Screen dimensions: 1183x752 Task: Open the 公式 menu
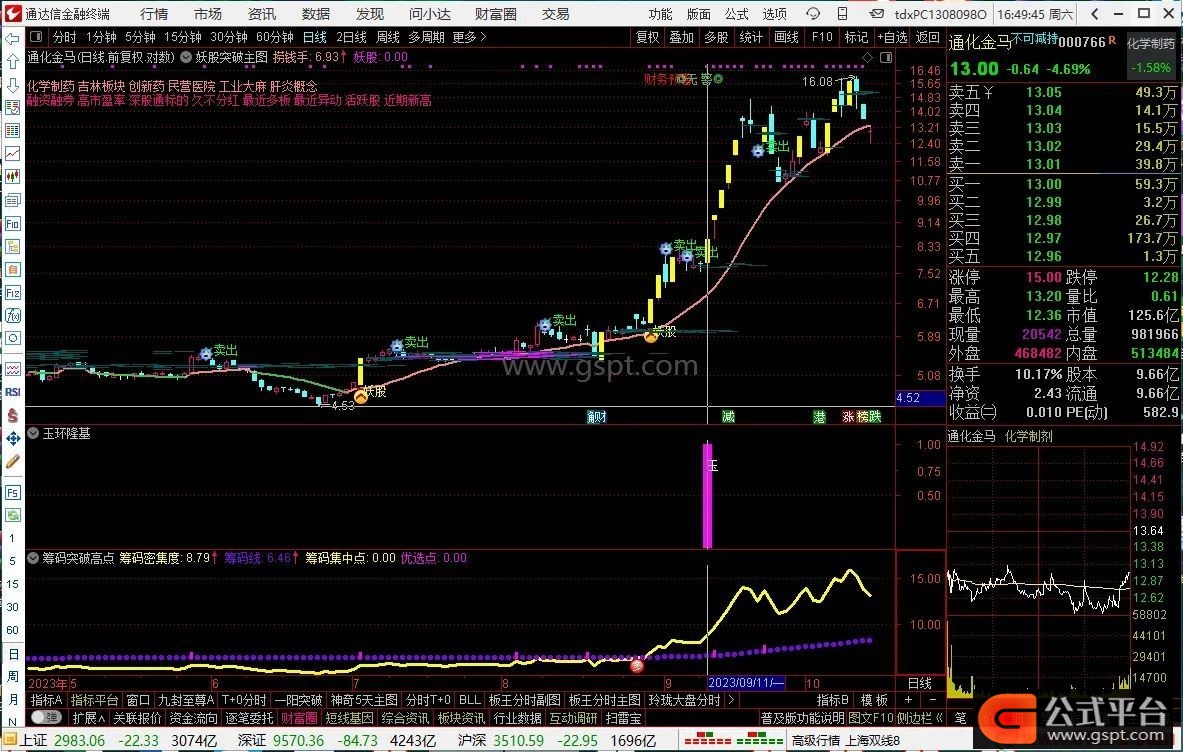pos(736,14)
